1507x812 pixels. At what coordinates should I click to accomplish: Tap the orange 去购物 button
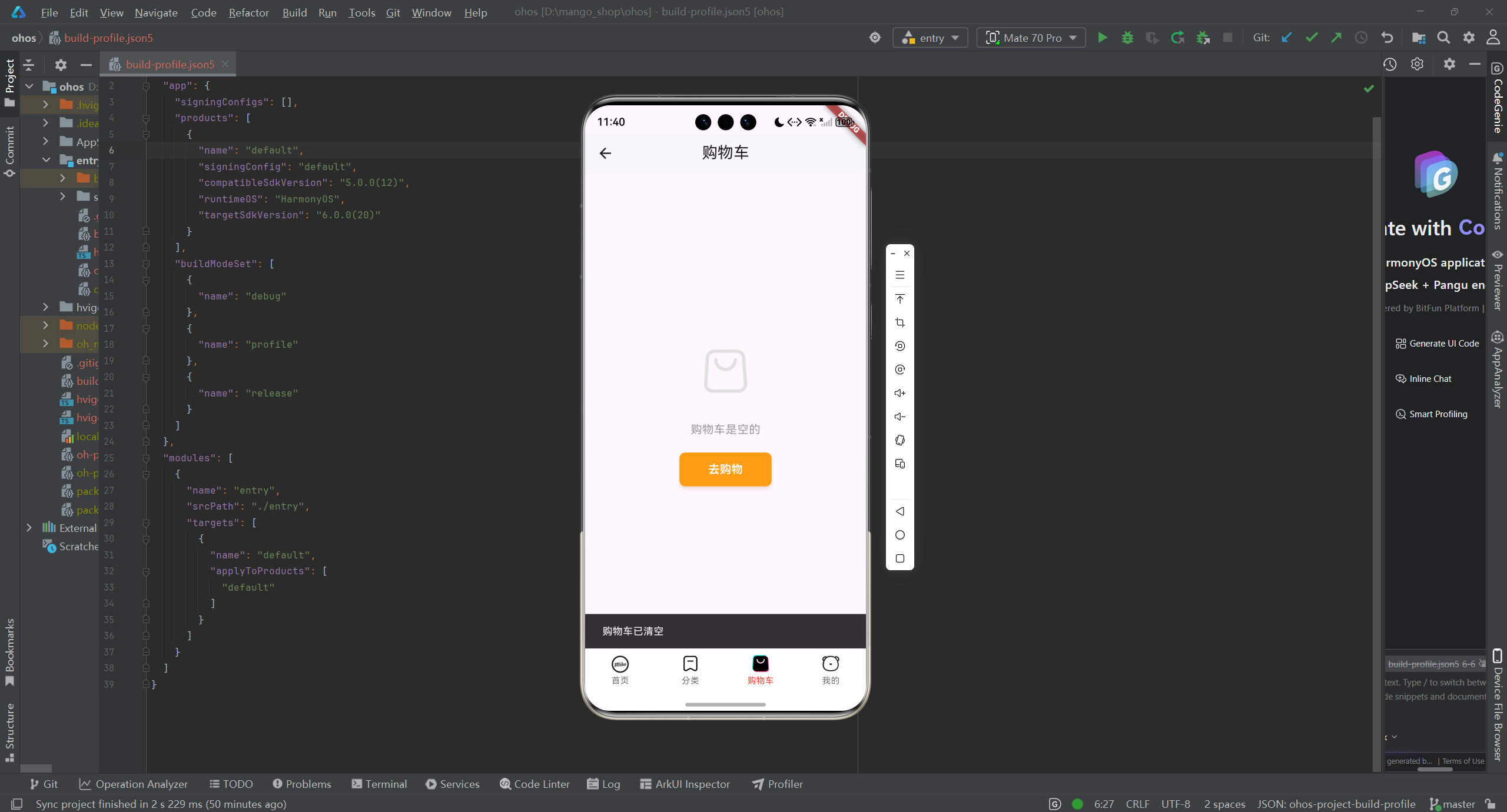click(725, 469)
